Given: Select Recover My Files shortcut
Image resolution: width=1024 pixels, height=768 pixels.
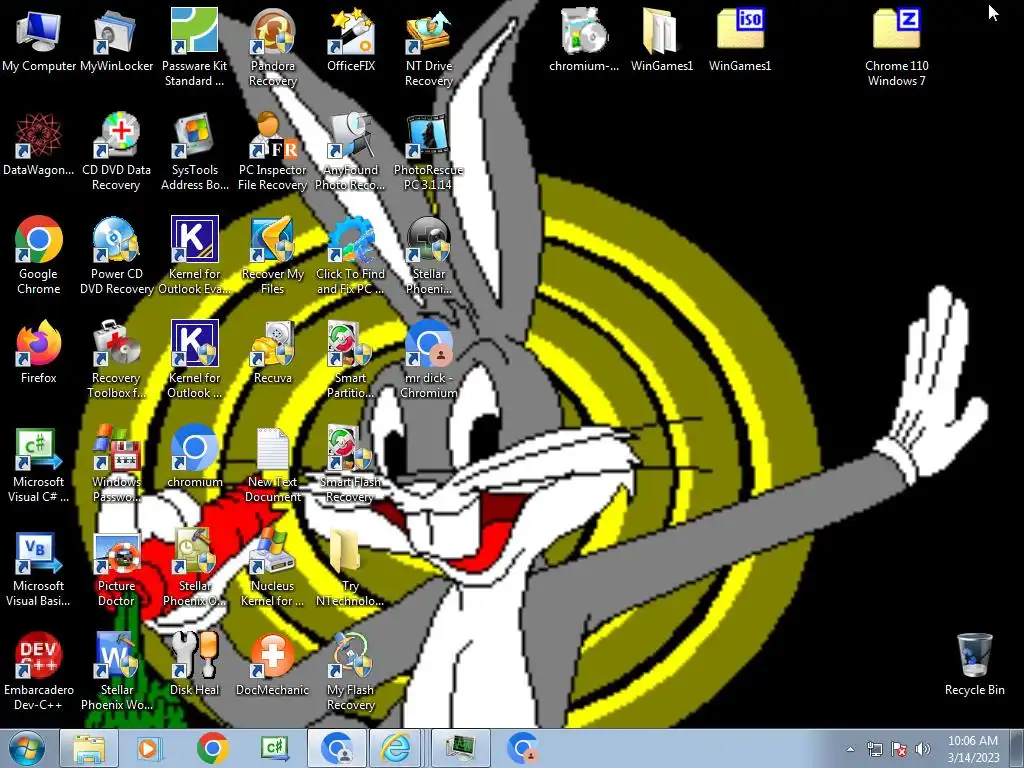Looking at the screenshot, I should click(x=273, y=255).
